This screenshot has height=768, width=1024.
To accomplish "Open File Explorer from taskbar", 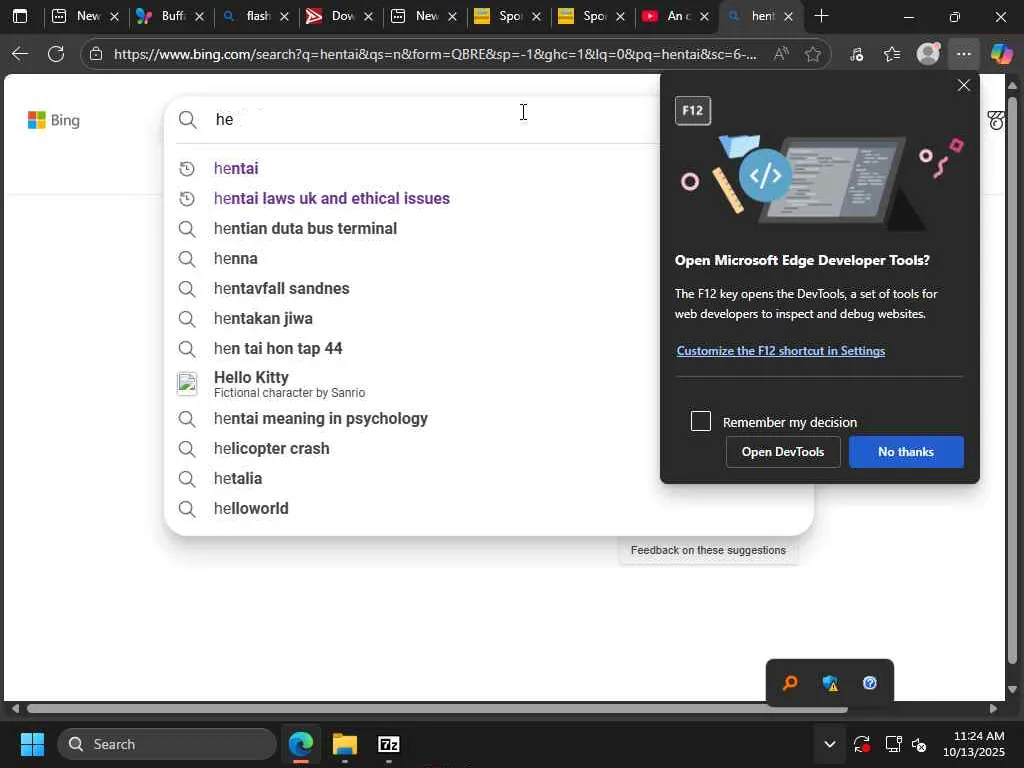I will tap(345, 744).
